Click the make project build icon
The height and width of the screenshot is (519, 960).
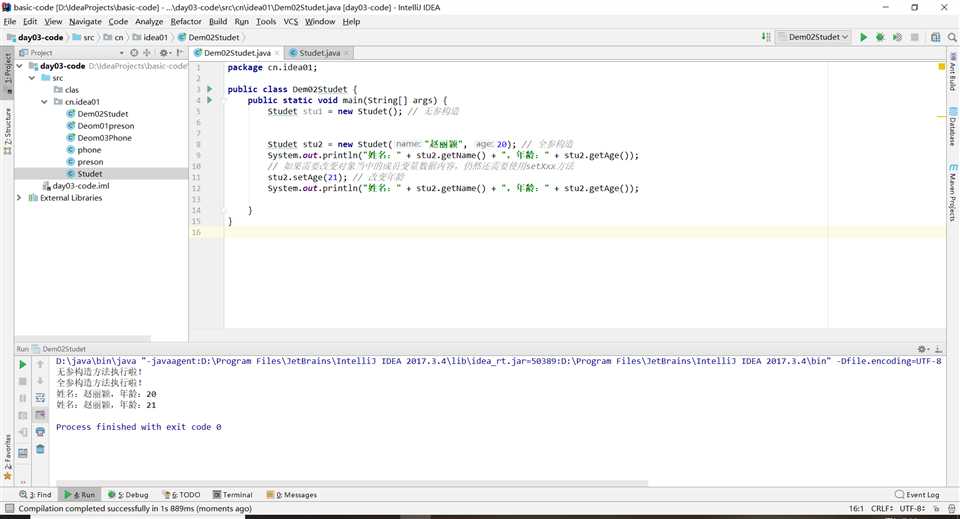coord(766,37)
